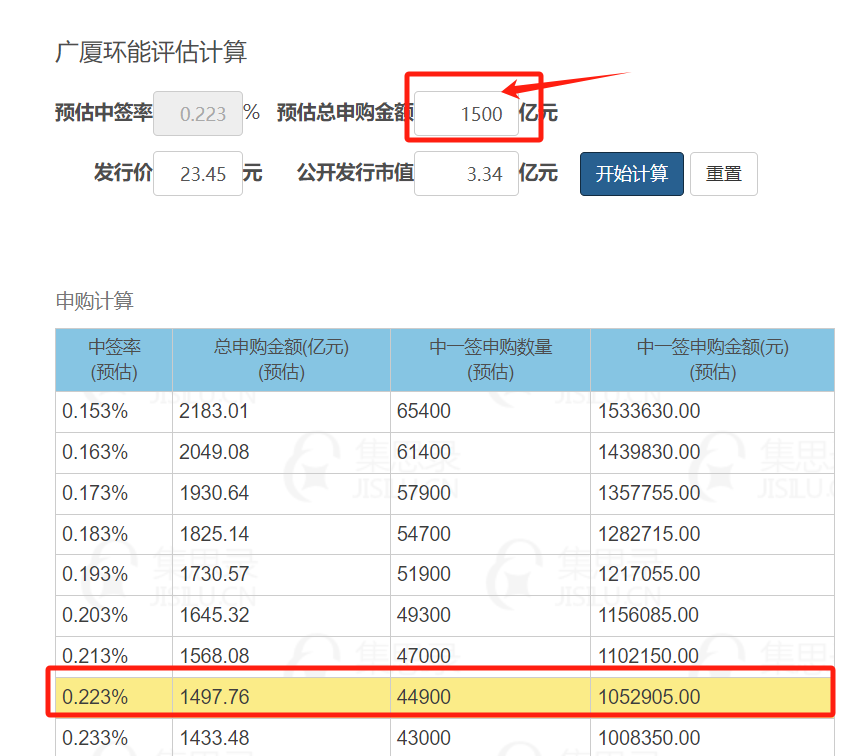846x756 pixels.
Task: Click the 开始计算 button
Action: [632, 174]
